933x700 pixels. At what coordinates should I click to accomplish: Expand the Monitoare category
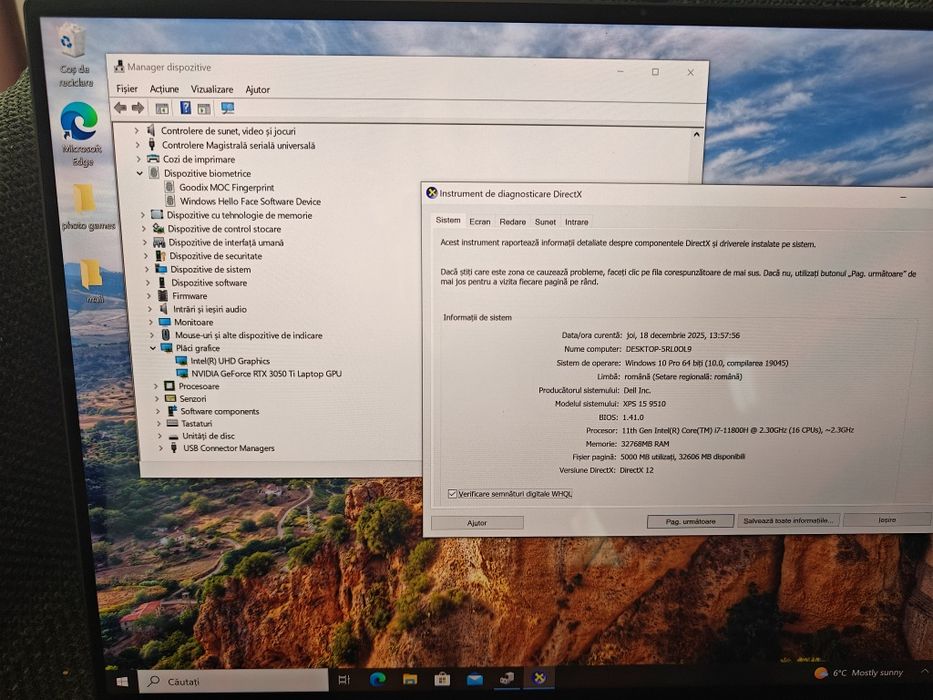point(151,322)
